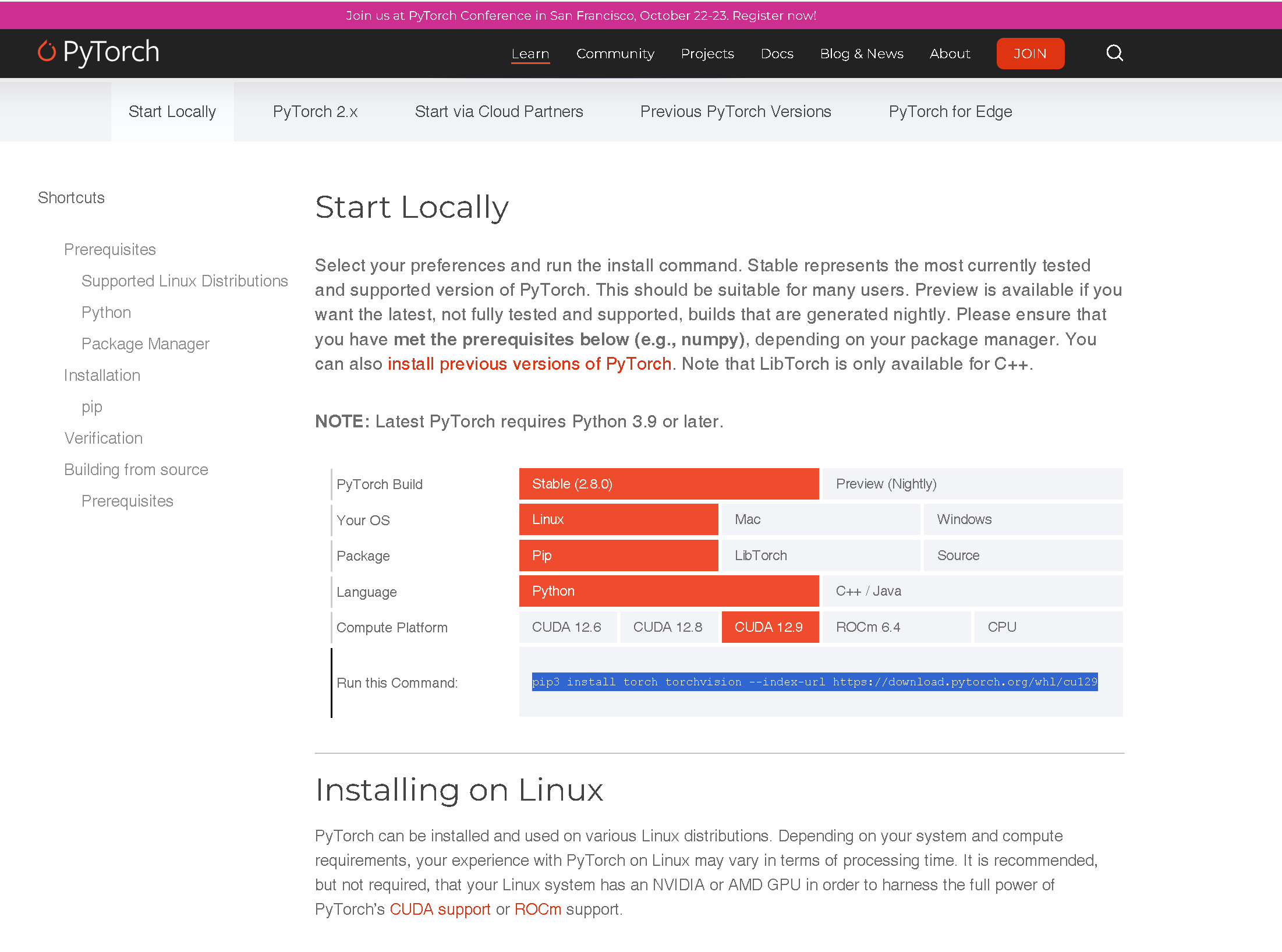The height and width of the screenshot is (952, 1282).
Task: Pick CUDA 12.8 compute platform
Action: click(x=669, y=627)
